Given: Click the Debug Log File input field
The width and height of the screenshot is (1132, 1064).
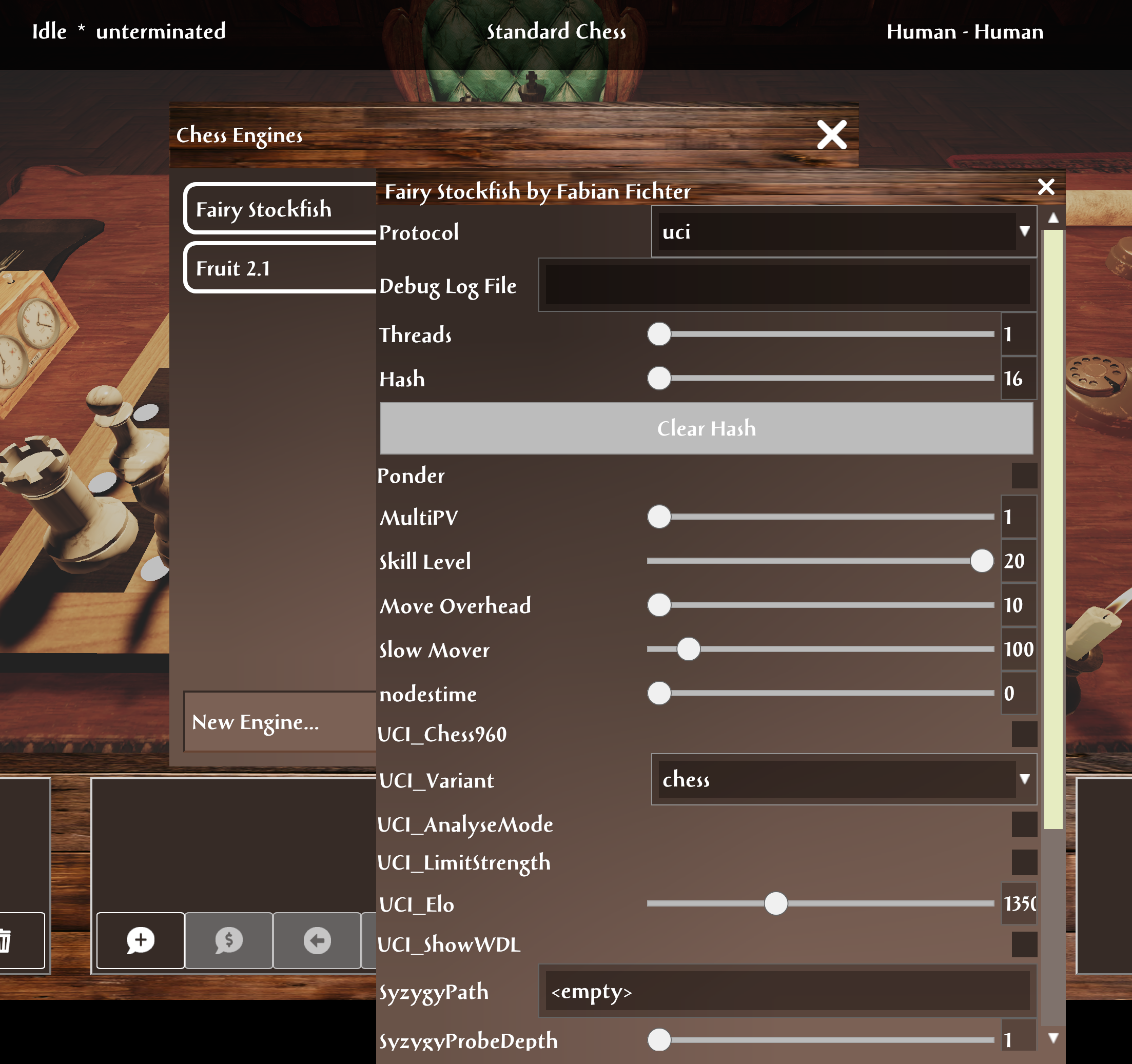Looking at the screenshot, I should tap(788, 285).
